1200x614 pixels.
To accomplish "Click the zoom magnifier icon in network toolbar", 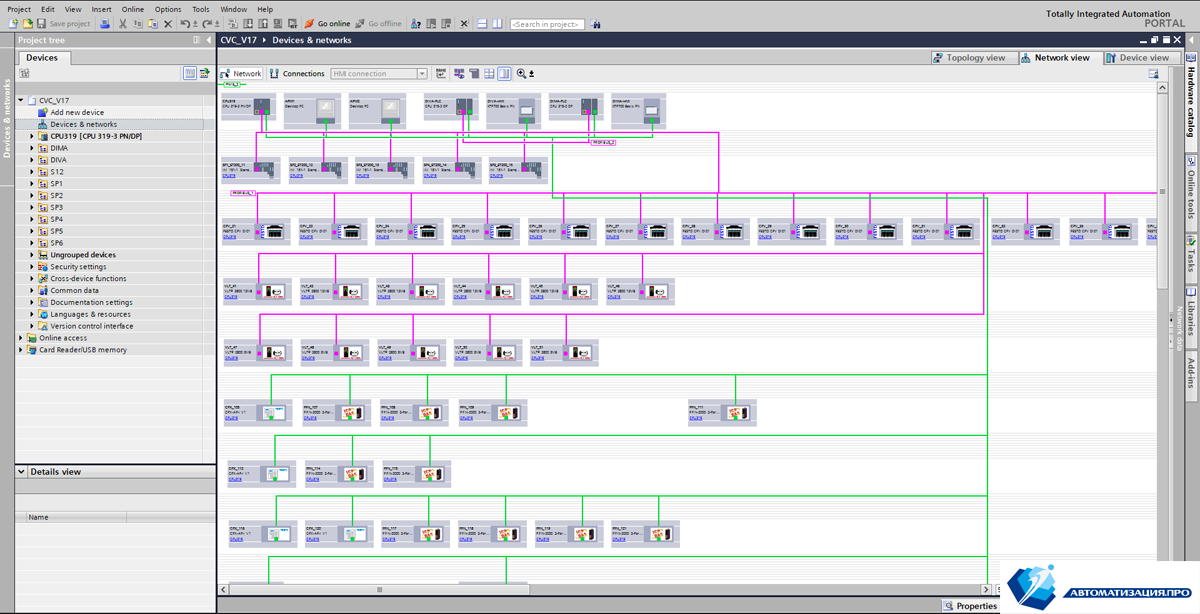I will pyautogui.click(x=521, y=73).
